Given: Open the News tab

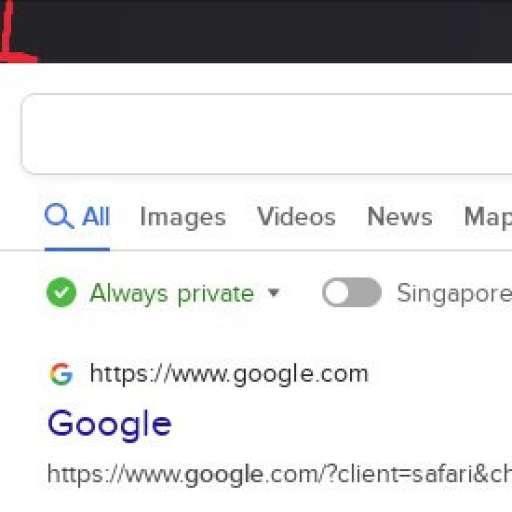Looking at the screenshot, I should pyautogui.click(x=400, y=217).
